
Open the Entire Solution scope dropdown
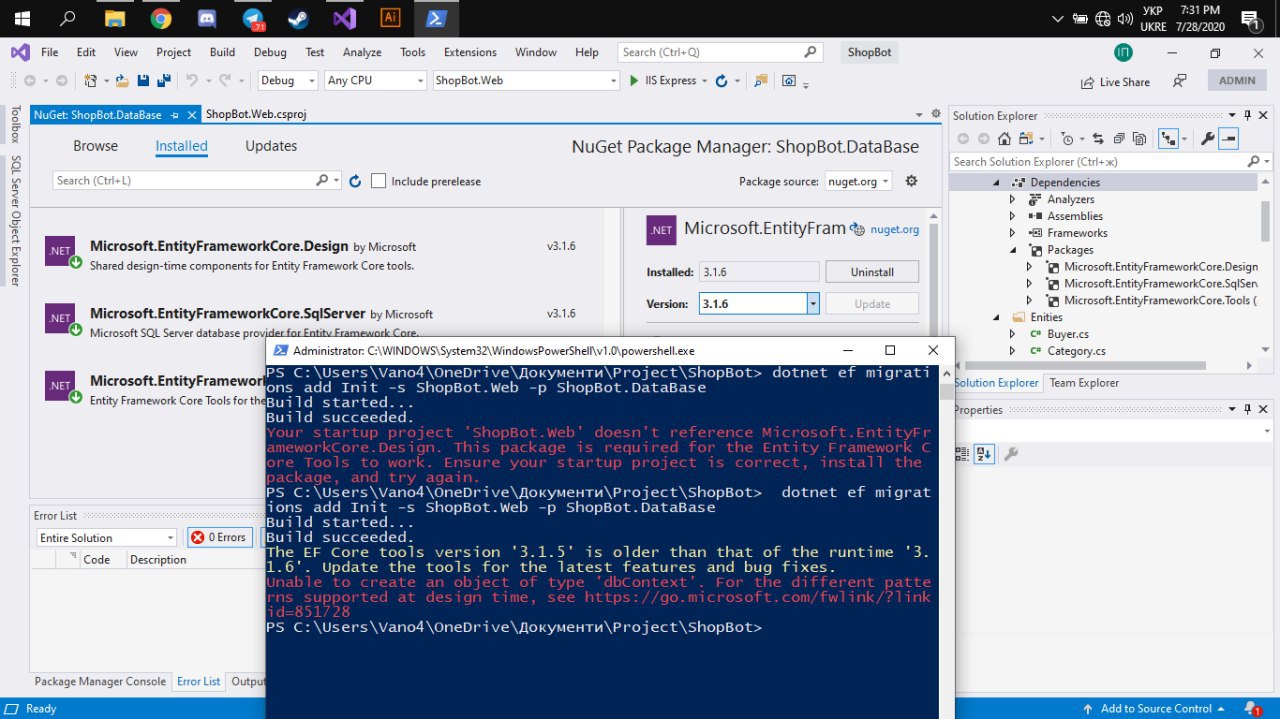pyautogui.click(x=107, y=538)
